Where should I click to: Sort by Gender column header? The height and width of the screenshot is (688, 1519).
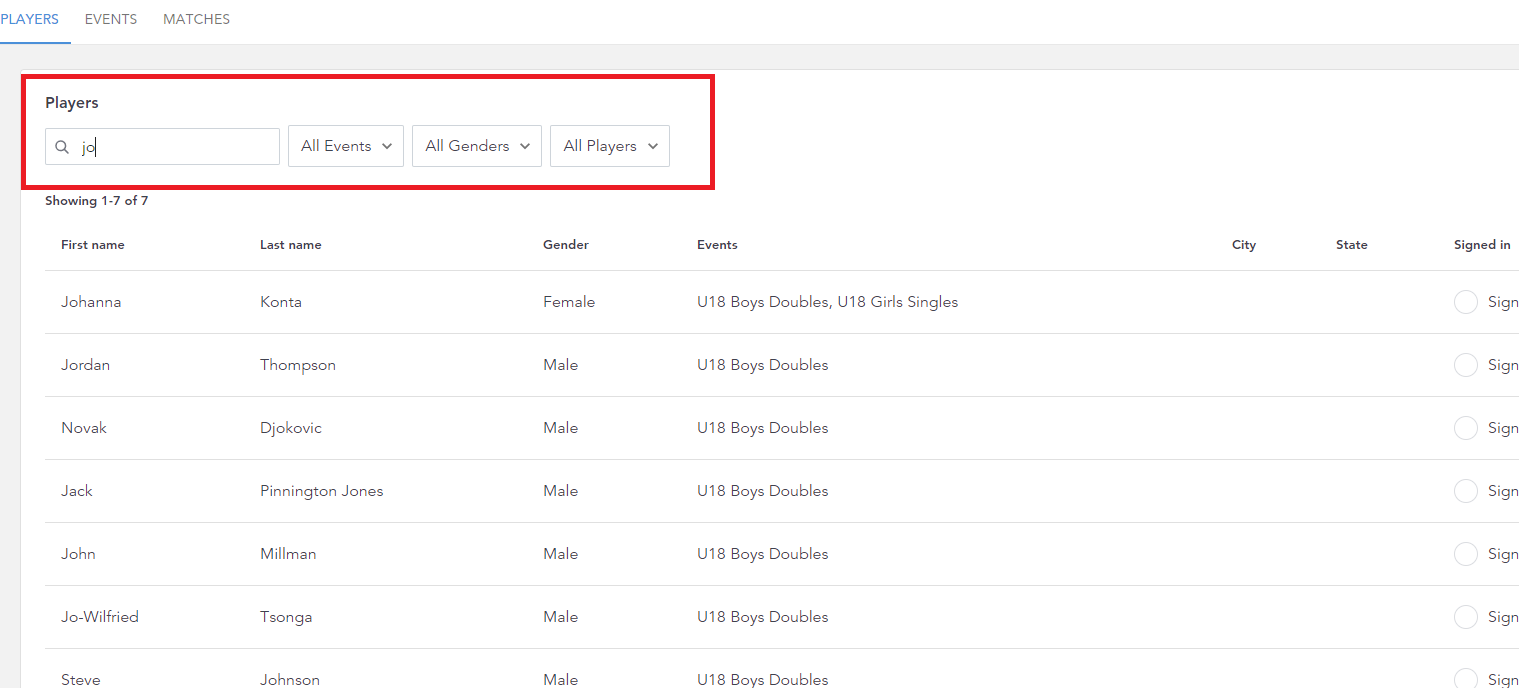(566, 245)
